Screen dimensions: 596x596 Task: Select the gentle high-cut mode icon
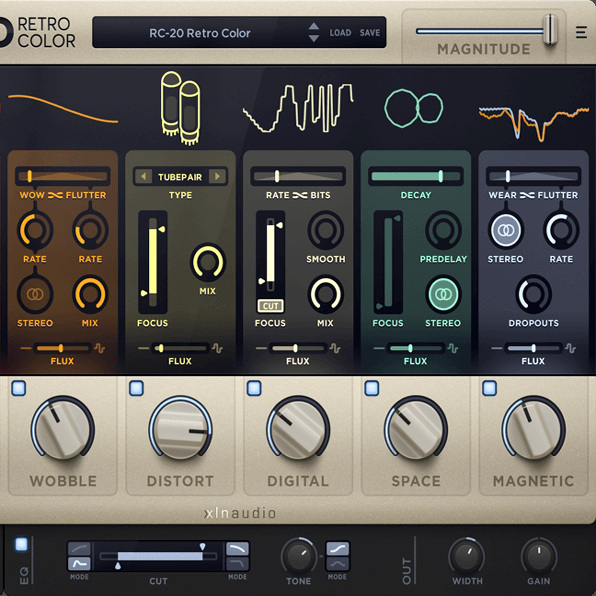pos(238,549)
